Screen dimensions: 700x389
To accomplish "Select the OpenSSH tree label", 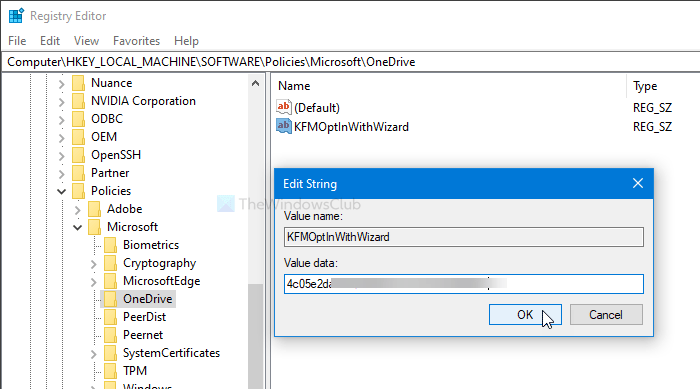I will pyautogui.click(x=116, y=155).
